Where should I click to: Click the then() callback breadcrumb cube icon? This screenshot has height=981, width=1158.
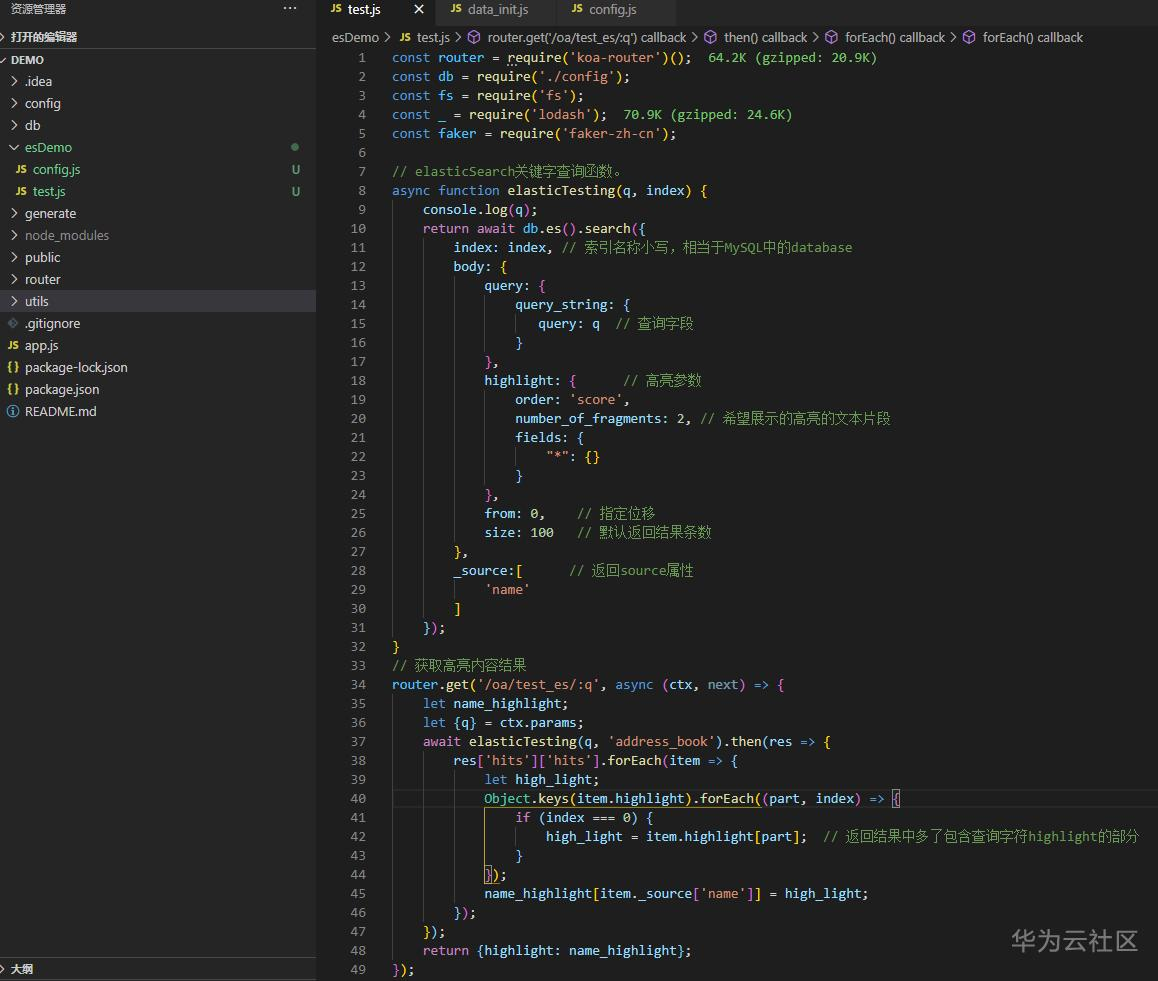pyautogui.click(x=711, y=38)
